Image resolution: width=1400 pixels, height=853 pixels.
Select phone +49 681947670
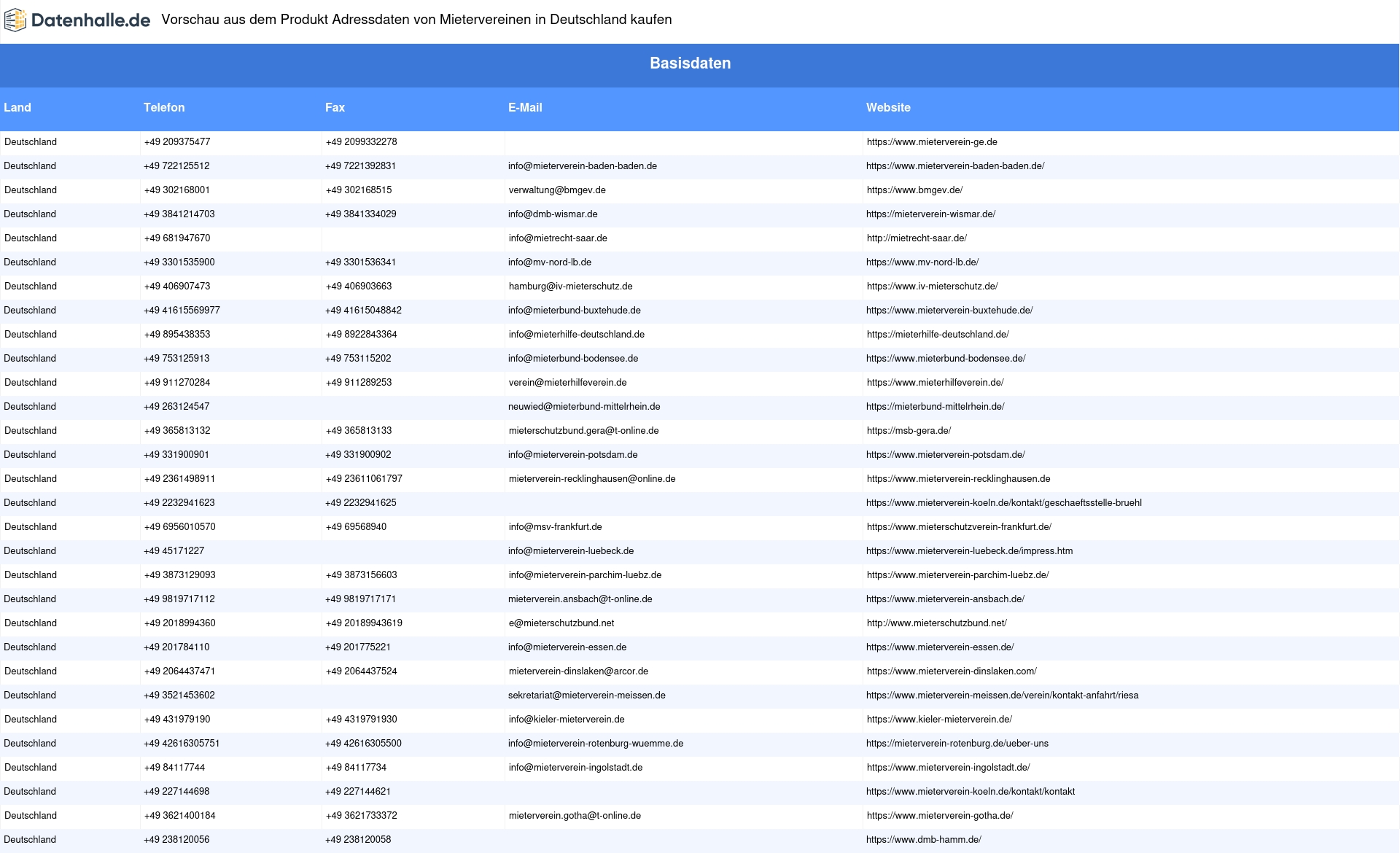(x=177, y=238)
